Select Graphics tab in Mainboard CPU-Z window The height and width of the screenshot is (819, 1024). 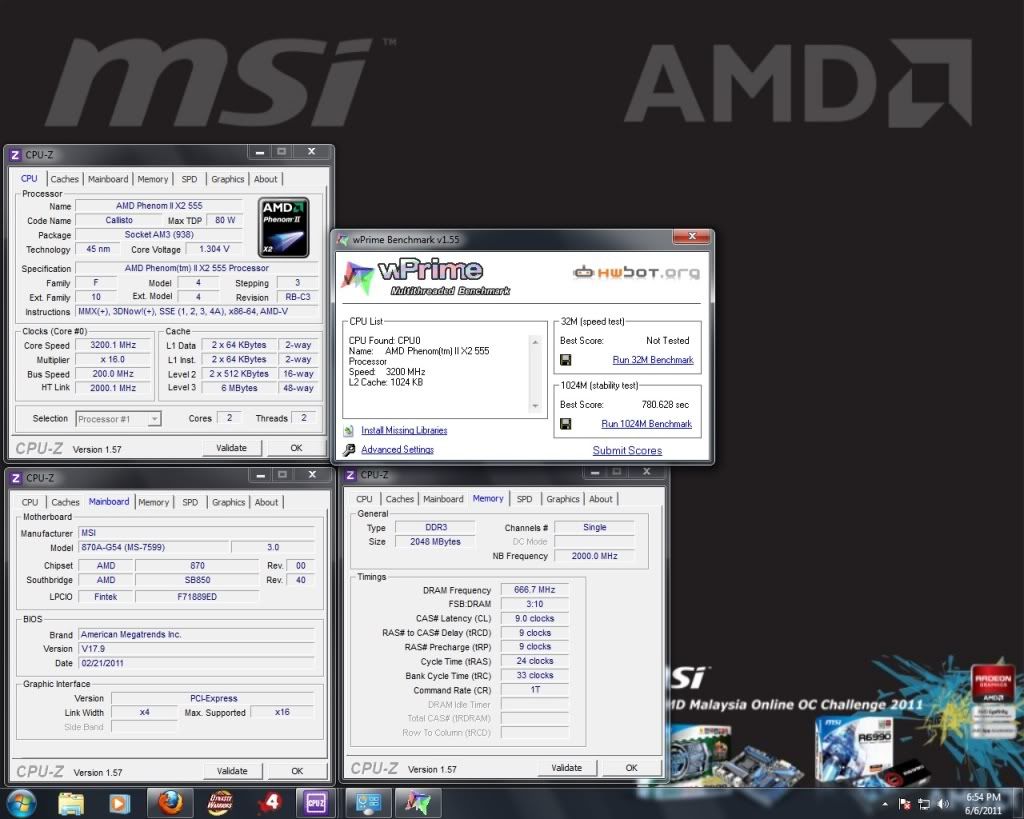pyautogui.click(x=228, y=502)
